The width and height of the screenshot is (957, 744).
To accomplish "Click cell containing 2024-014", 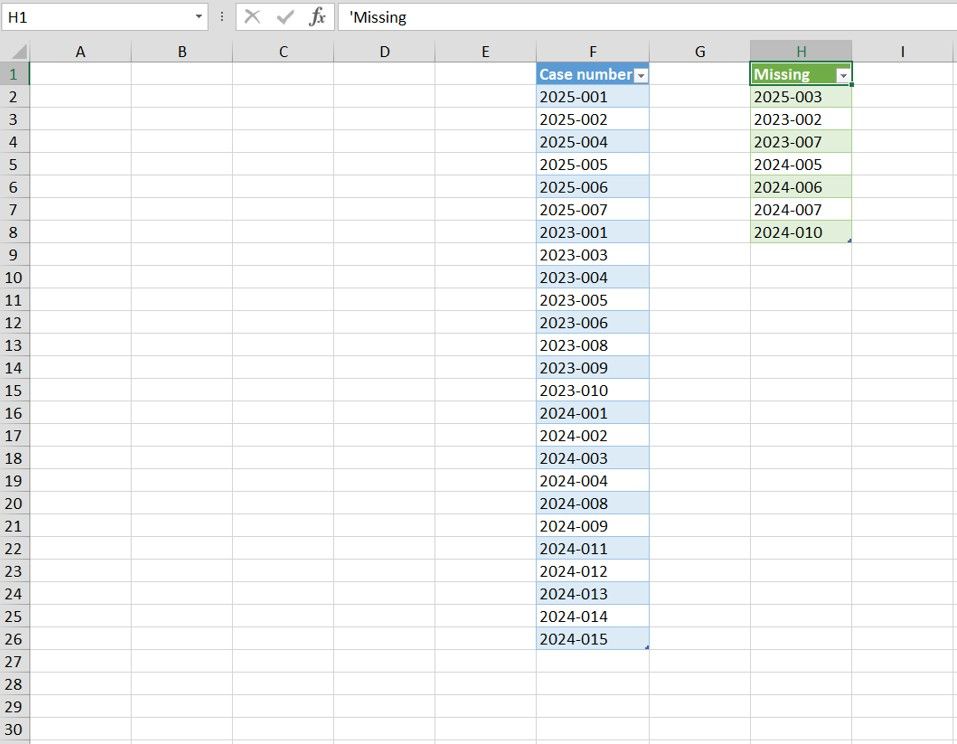I will coord(593,616).
